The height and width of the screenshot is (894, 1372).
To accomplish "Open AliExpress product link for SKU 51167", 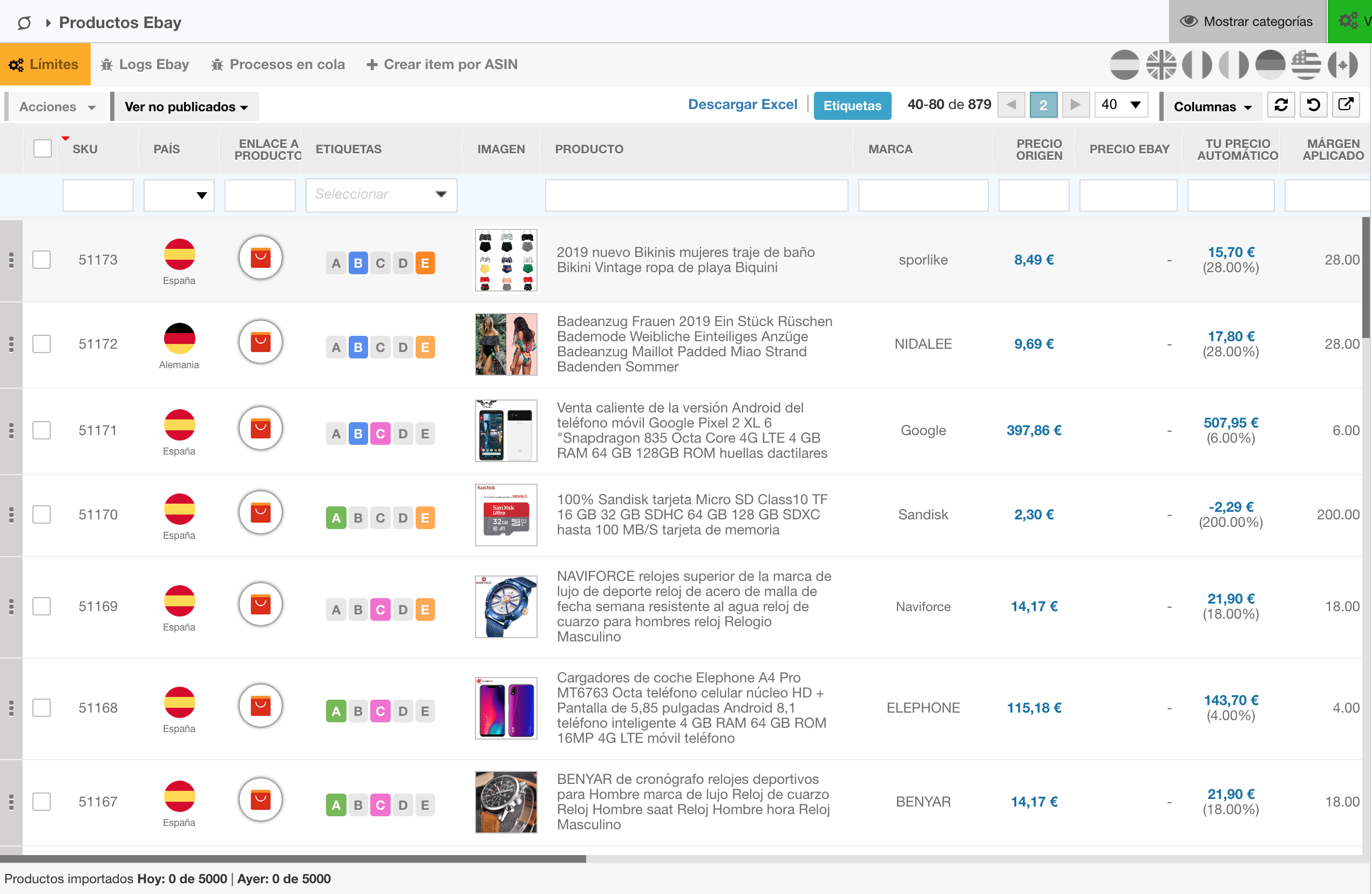I will pos(261,800).
